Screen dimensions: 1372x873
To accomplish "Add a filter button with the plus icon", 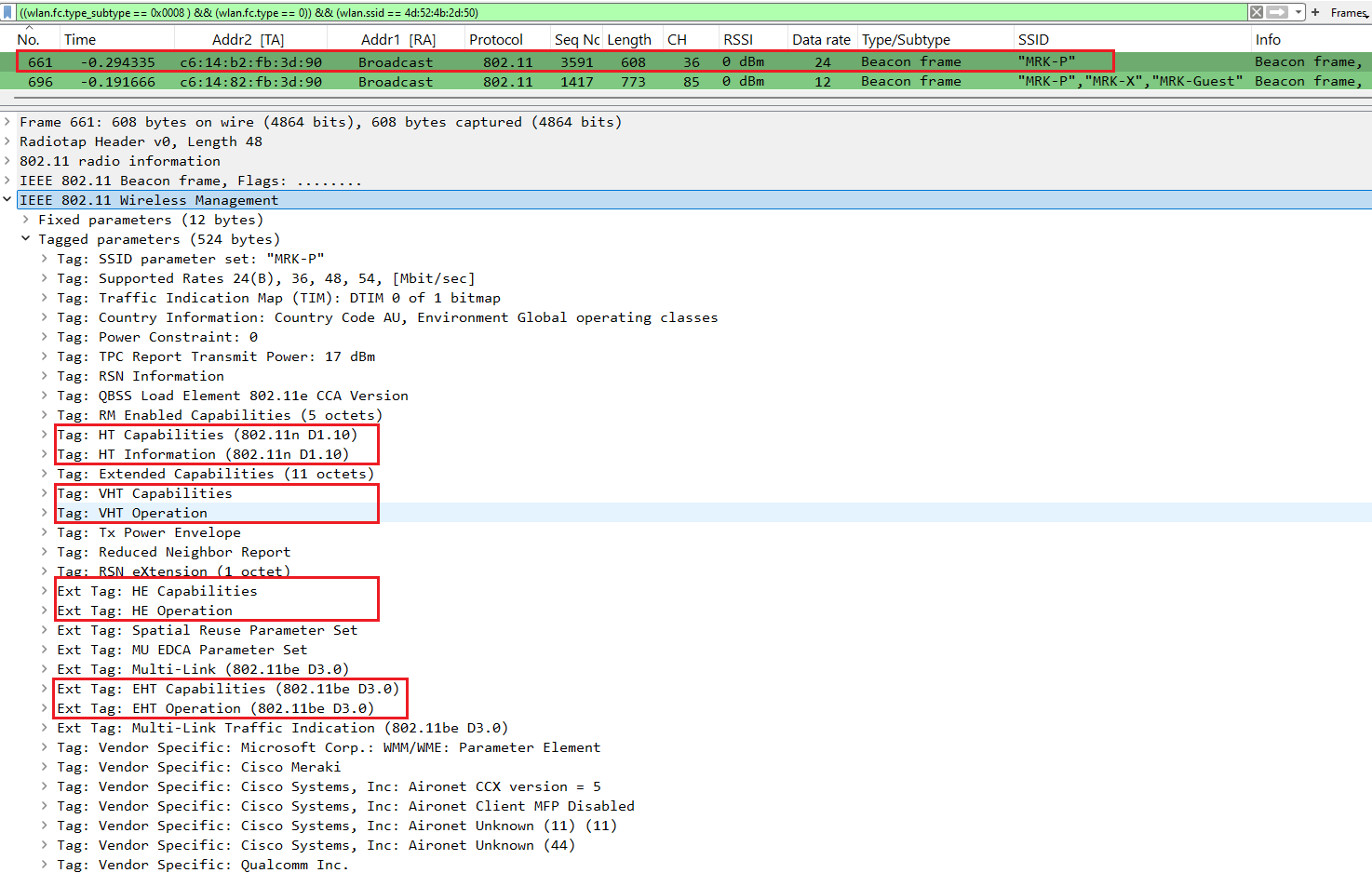I will 1315,12.
